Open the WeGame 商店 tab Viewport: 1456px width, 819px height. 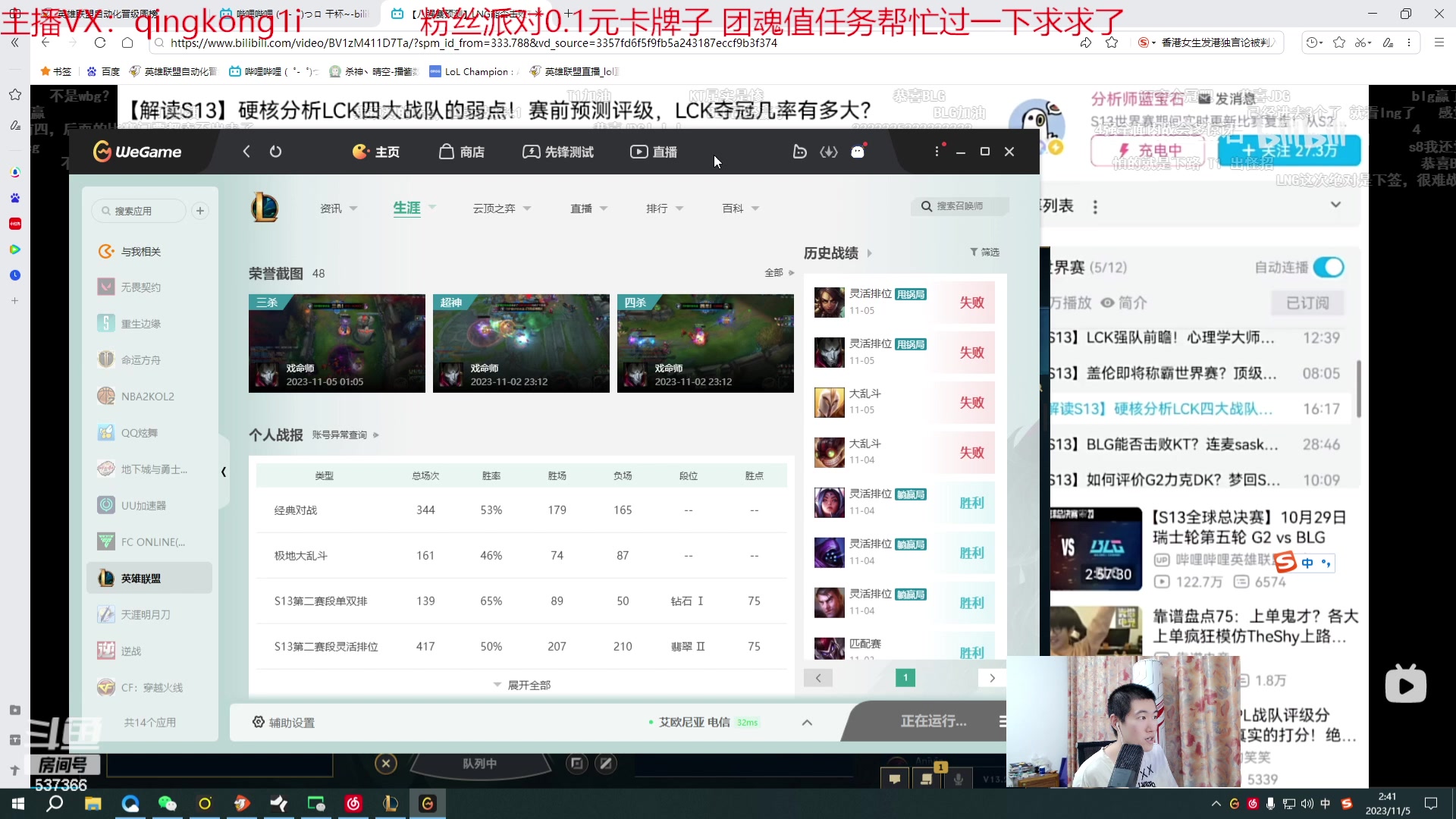(461, 152)
